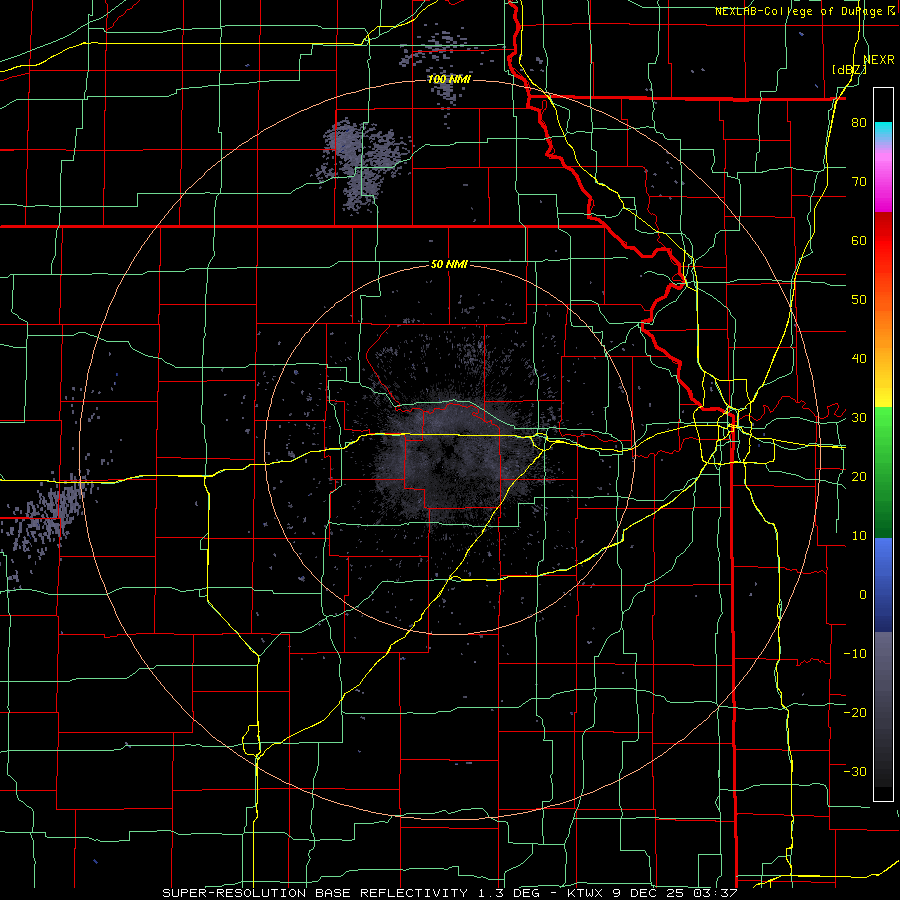Click the green band of the color bar

click(883, 472)
